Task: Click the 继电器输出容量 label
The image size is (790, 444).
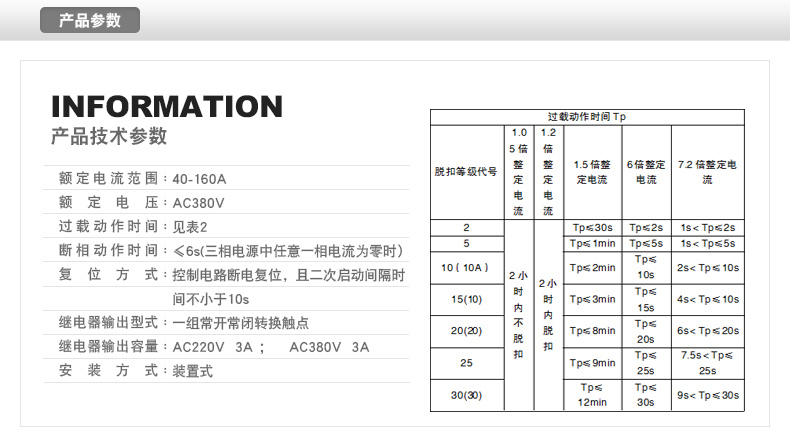Action: [x=108, y=347]
